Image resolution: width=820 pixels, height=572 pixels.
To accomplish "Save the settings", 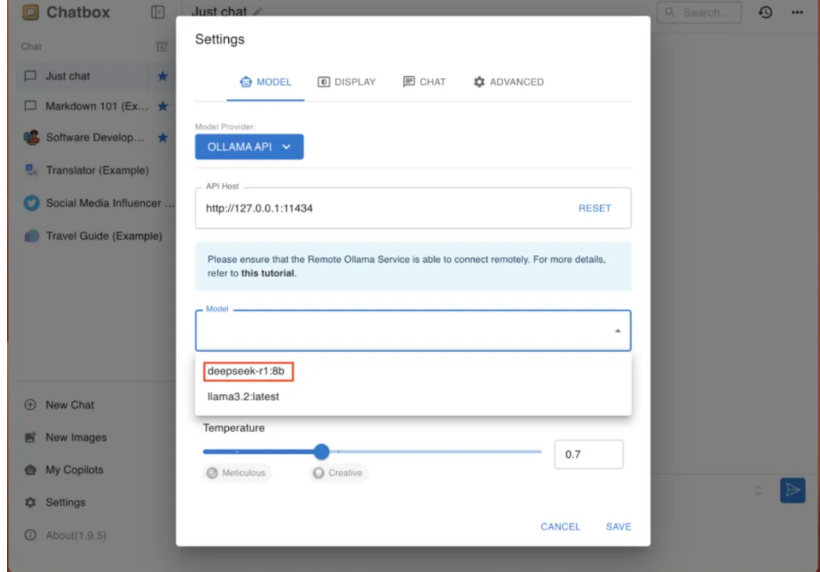I will click(618, 527).
